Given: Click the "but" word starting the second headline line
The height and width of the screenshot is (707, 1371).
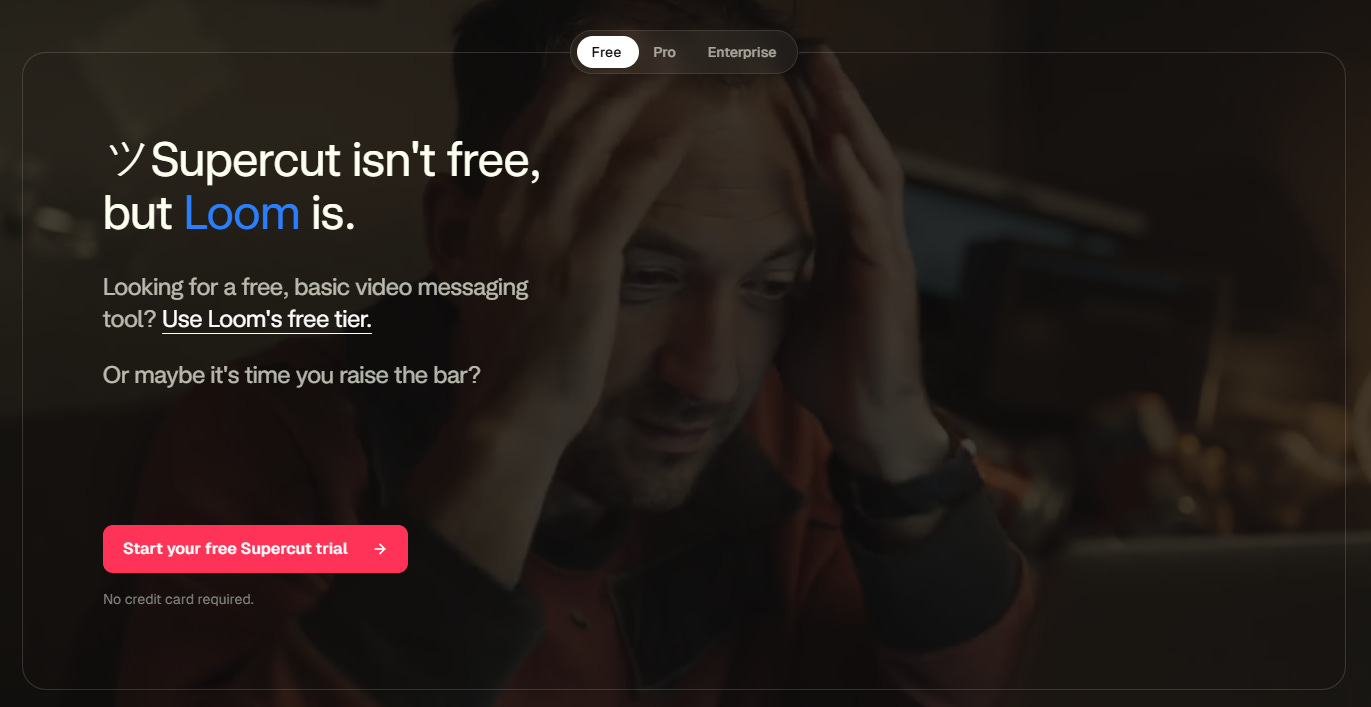Looking at the screenshot, I should 138,213.
